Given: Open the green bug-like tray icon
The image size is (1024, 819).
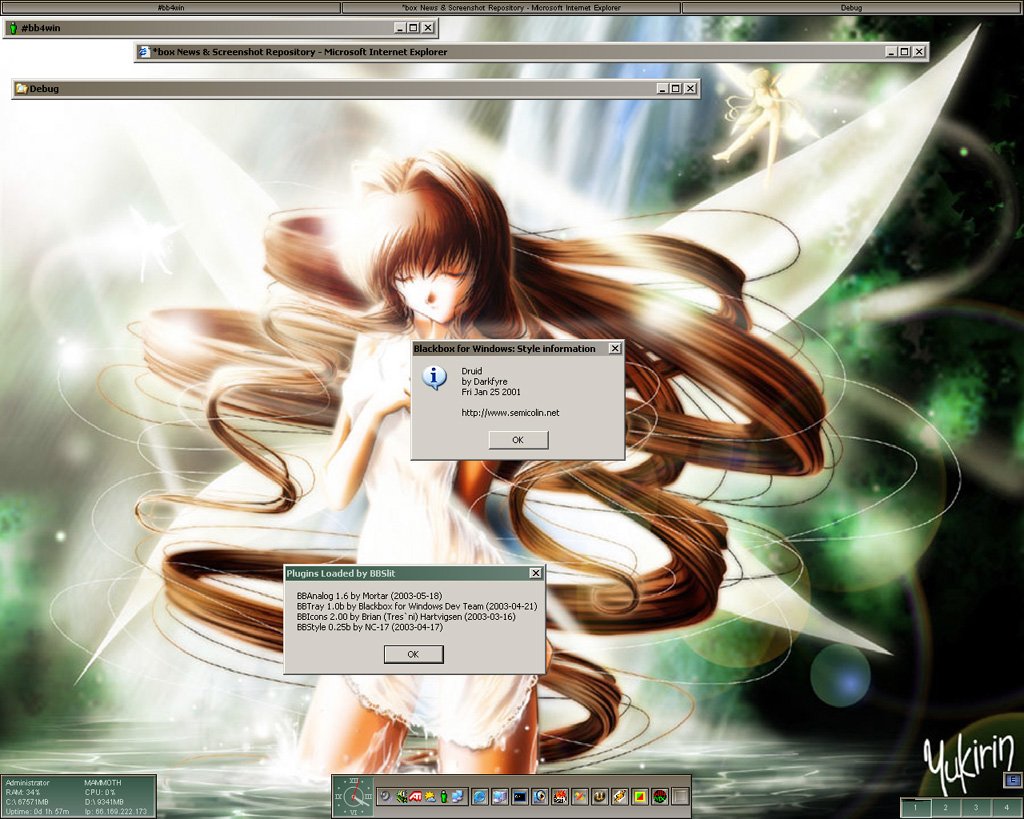Looking at the screenshot, I should pyautogui.click(x=401, y=796).
